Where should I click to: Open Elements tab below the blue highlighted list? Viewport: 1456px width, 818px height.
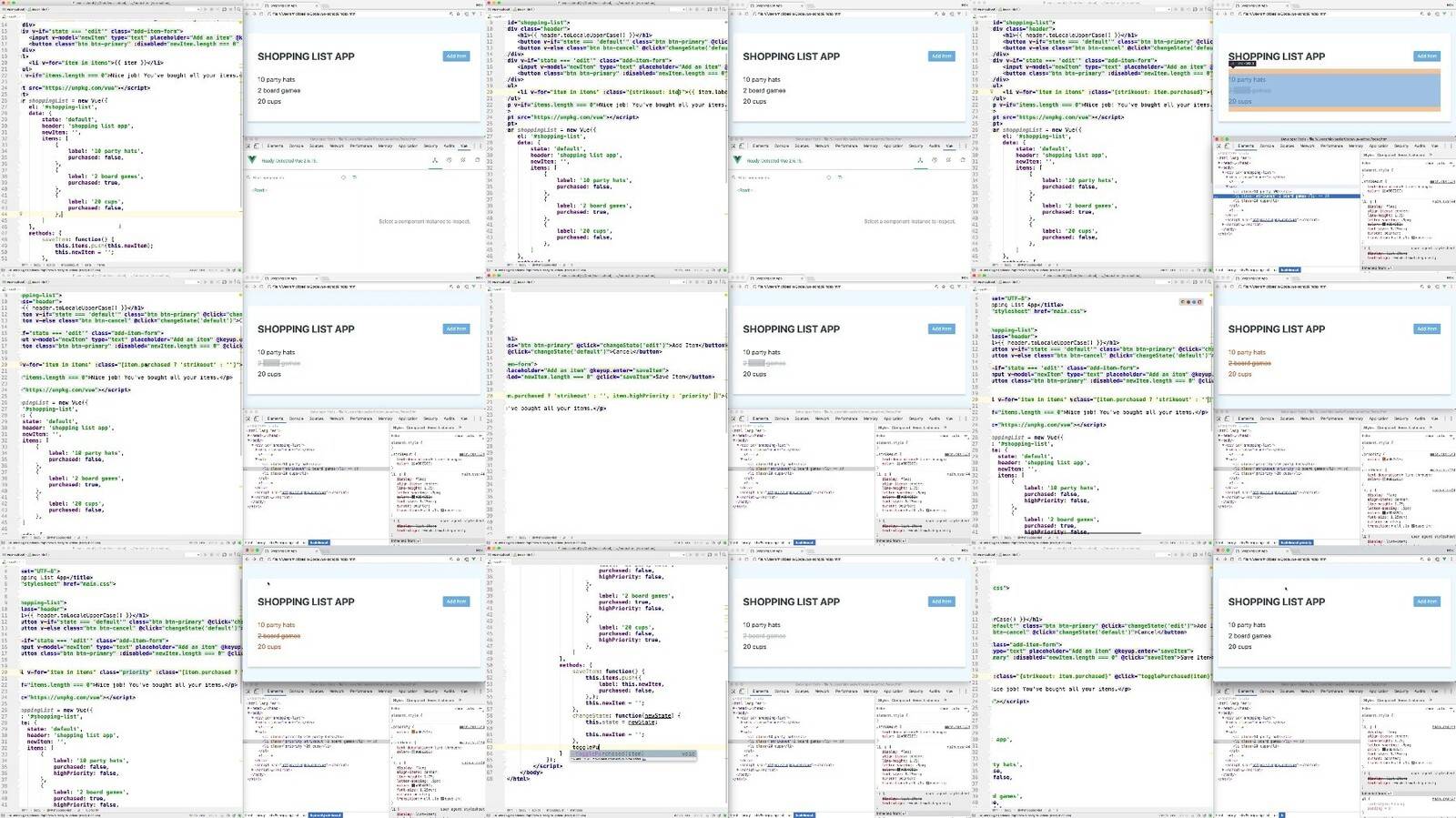pyautogui.click(x=1246, y=146)
